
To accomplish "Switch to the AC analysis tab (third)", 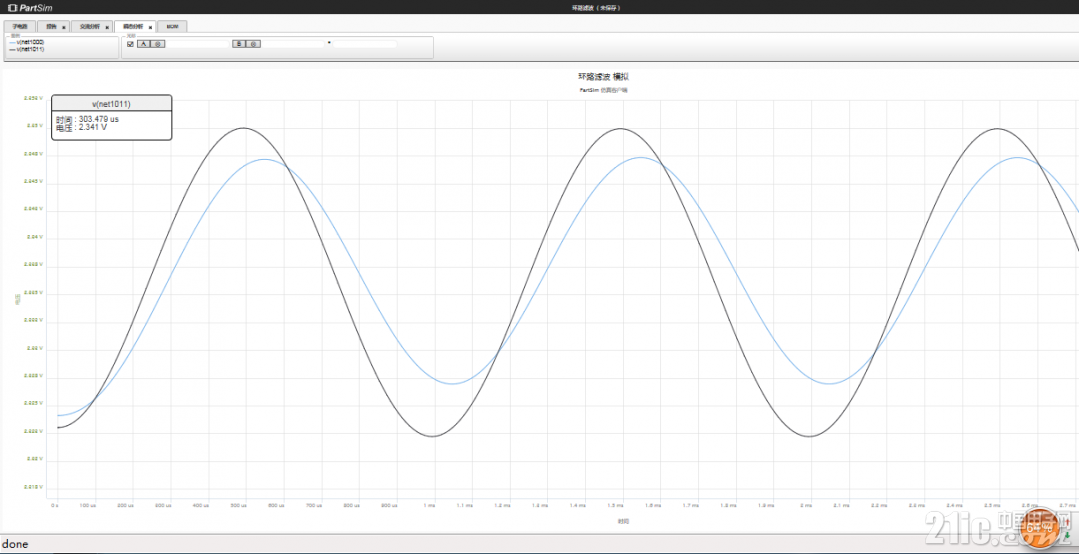I will pyautogui.click(x=92, y=26).
